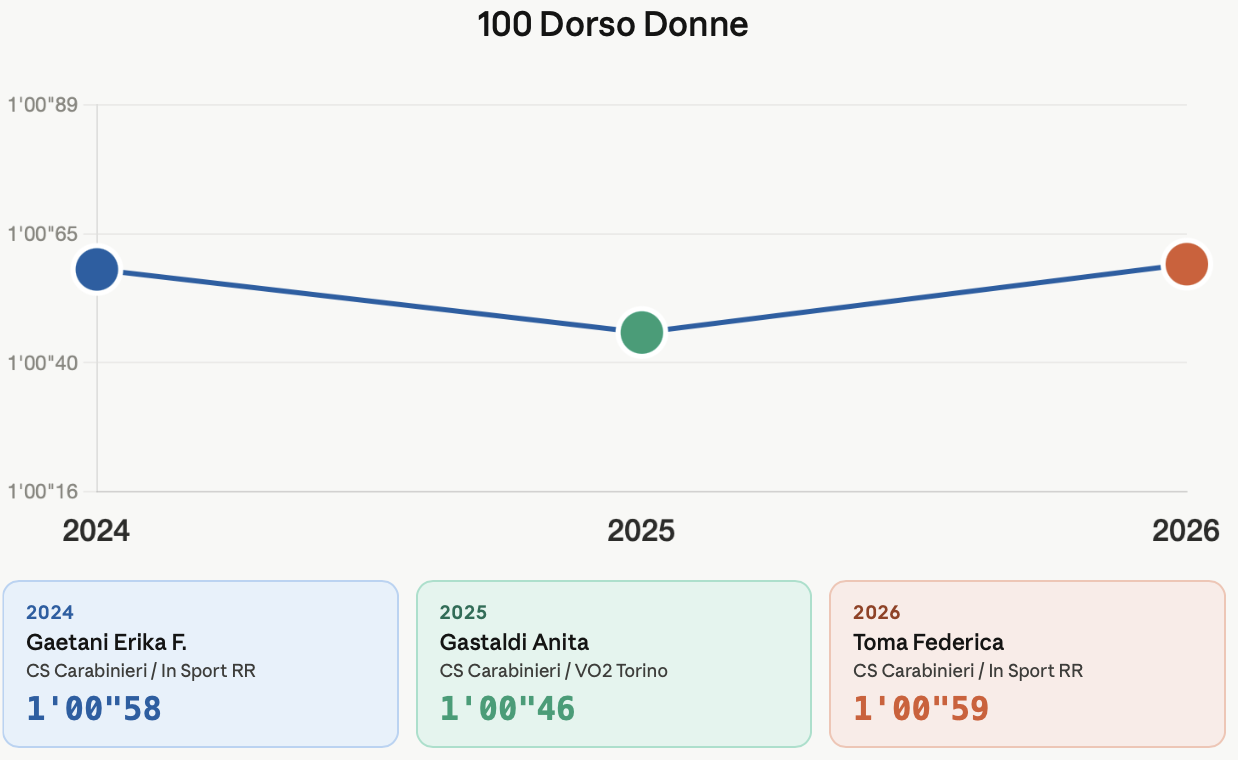The width and height of the screenshot is (1238, 760).
Task: Click the 2024 year heading in blue card
Action: click(x=50, y=612)
